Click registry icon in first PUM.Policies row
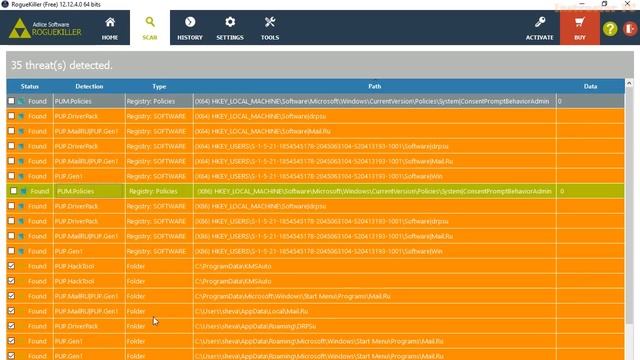 click(x=21, y=101)
